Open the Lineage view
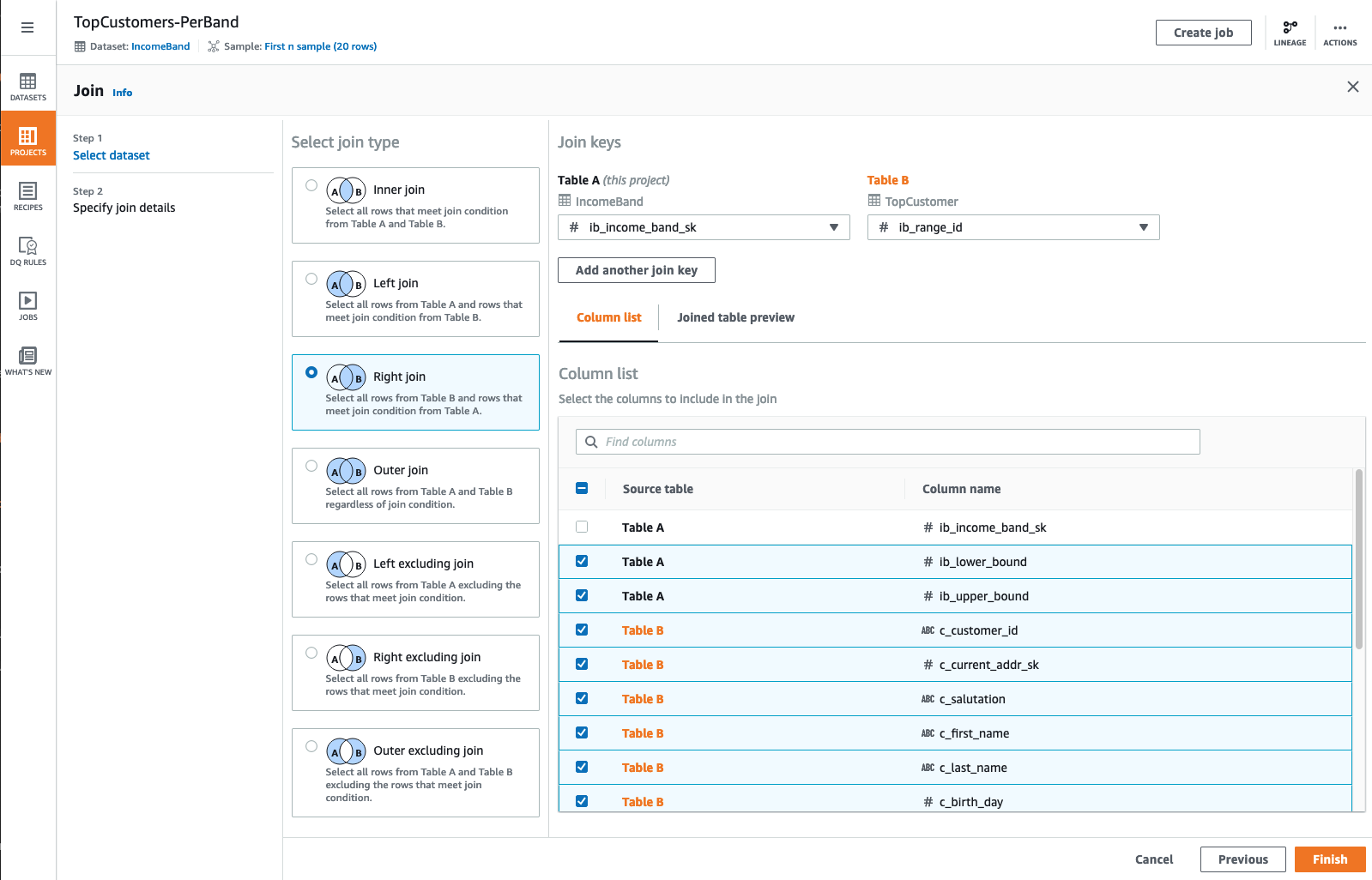The image size is (1372, 880). click(x=1290, y=33)
